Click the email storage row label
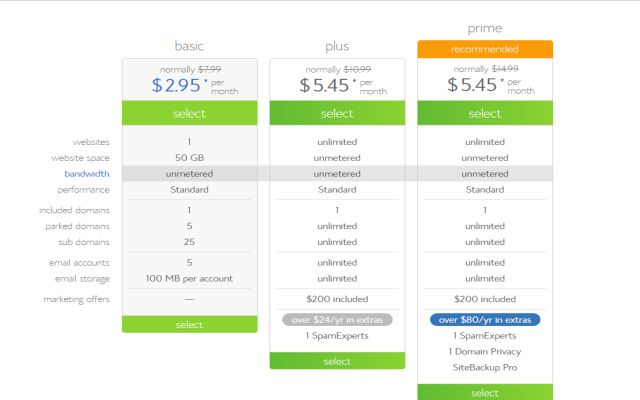The width and height of the screenshot is (640, 400). pyautogui.click(x=82, y=279)
